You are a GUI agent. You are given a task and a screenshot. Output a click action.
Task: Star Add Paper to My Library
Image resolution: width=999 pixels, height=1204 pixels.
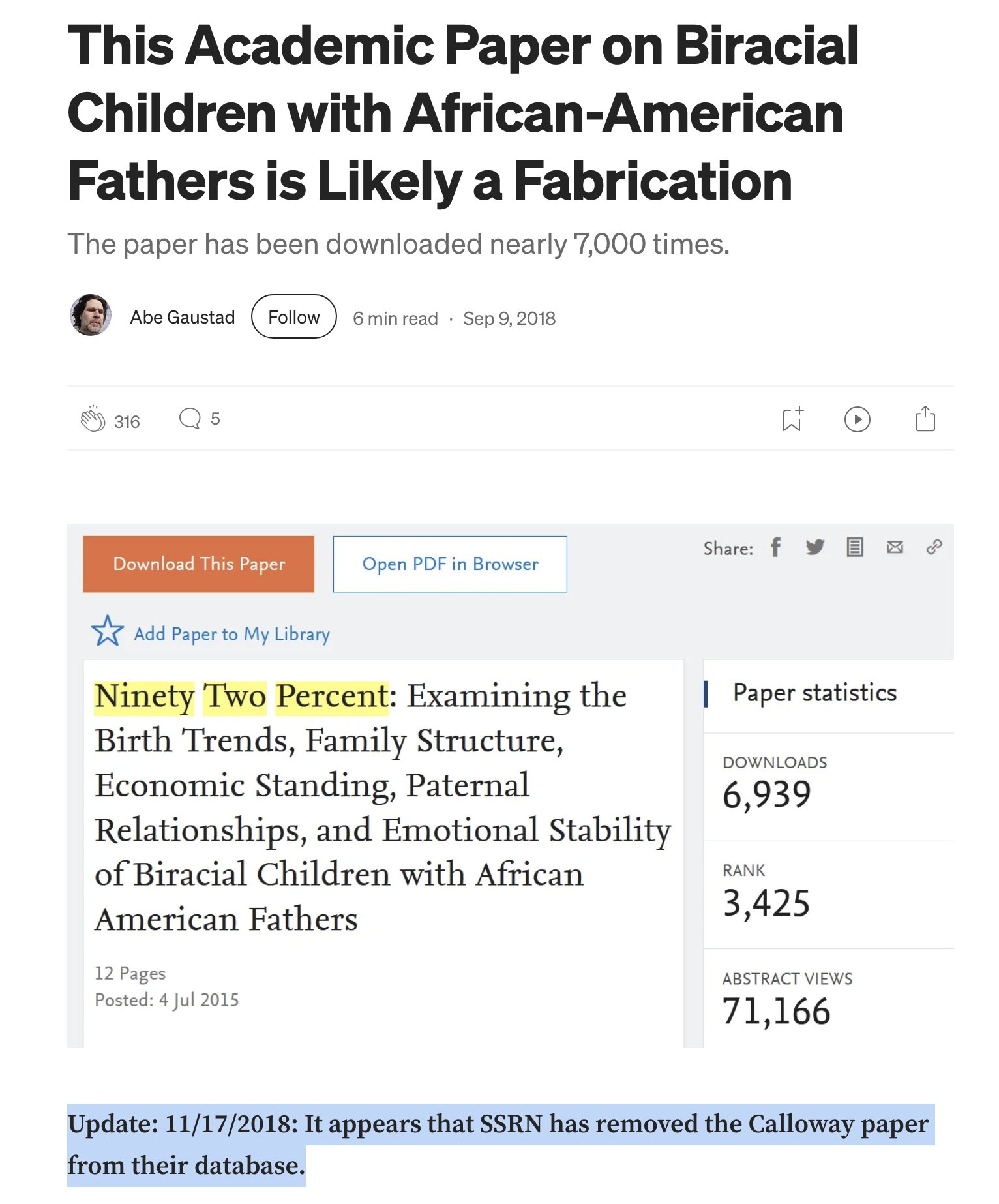pyautogui.click(x=108, y=631)
